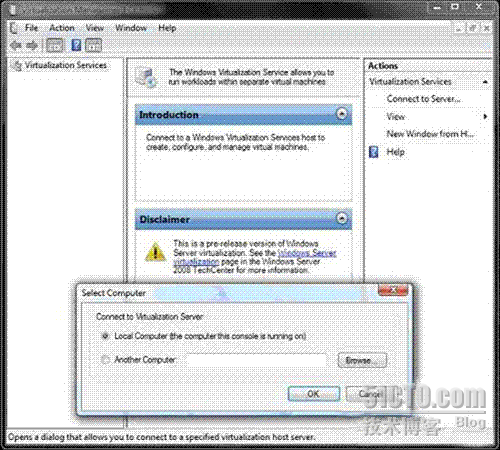The image size is (500, 450).
Task: Click the warning icon in Disclaimer
Action: pyautogui.click(x=155, y=252)
